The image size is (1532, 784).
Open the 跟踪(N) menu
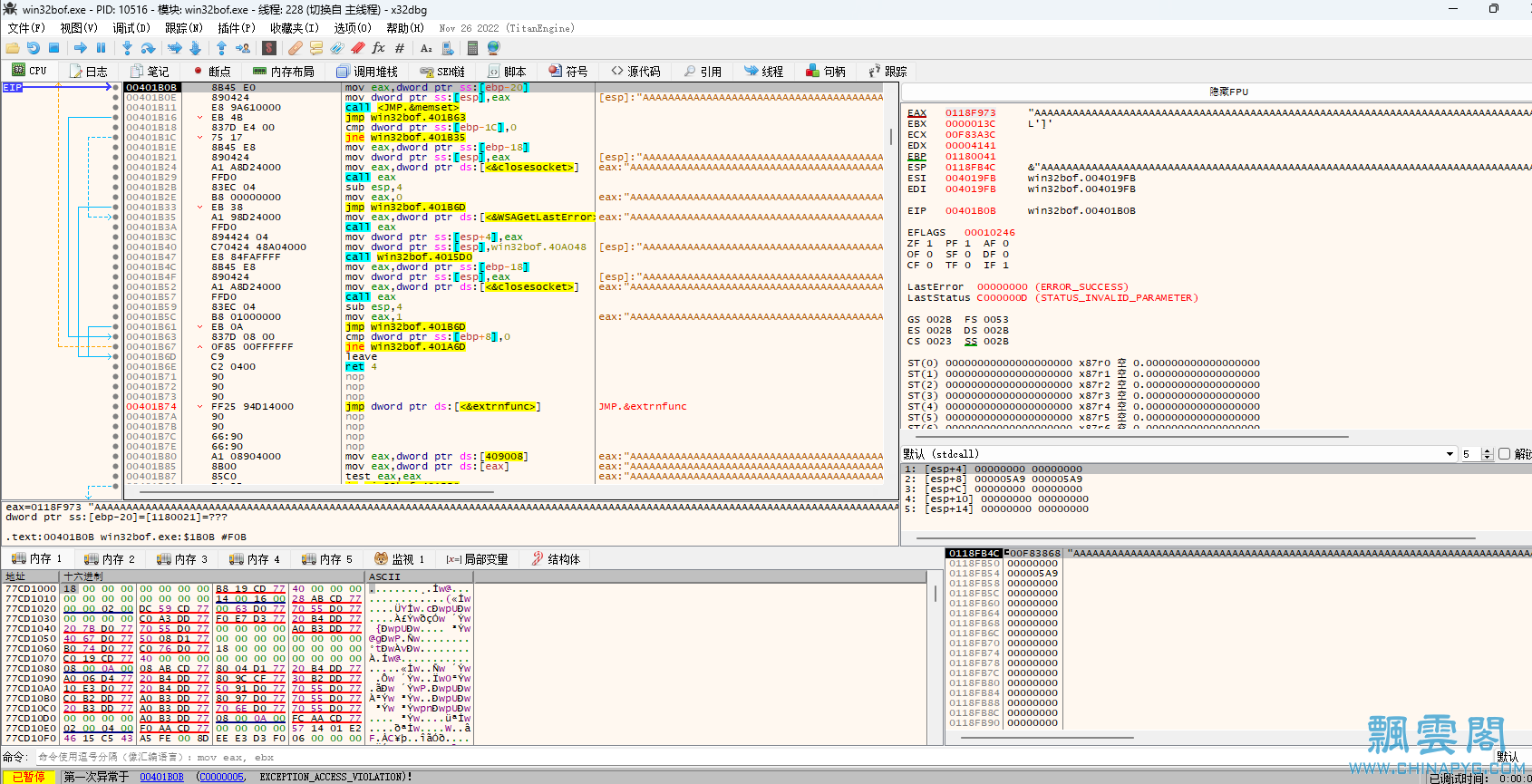(x=184, y=28)
